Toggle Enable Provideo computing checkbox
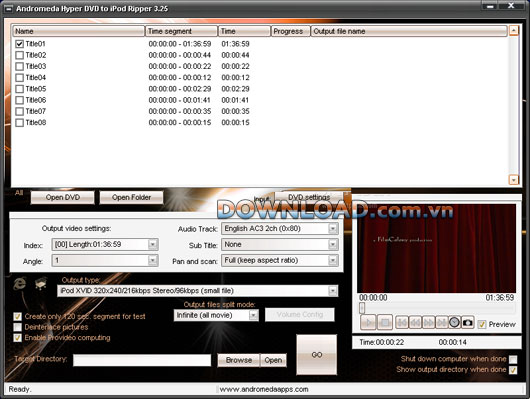Viewport: 530px width, 399px height. click(17, 337)
